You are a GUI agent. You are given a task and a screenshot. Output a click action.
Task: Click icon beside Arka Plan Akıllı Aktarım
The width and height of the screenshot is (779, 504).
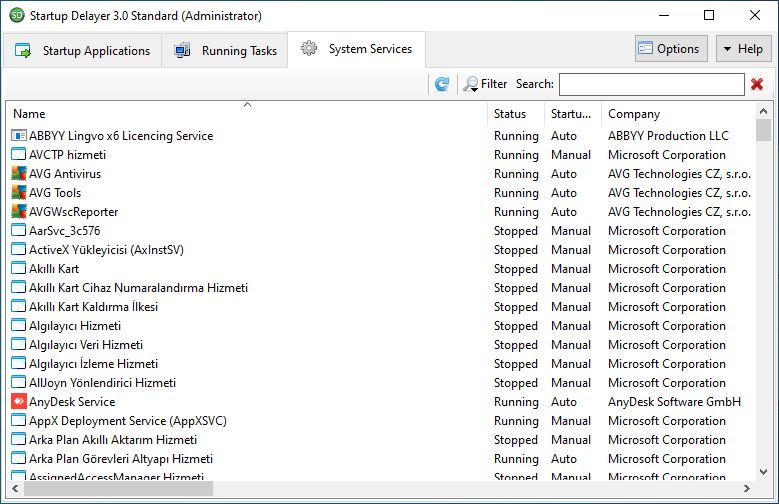coord(18,439)
